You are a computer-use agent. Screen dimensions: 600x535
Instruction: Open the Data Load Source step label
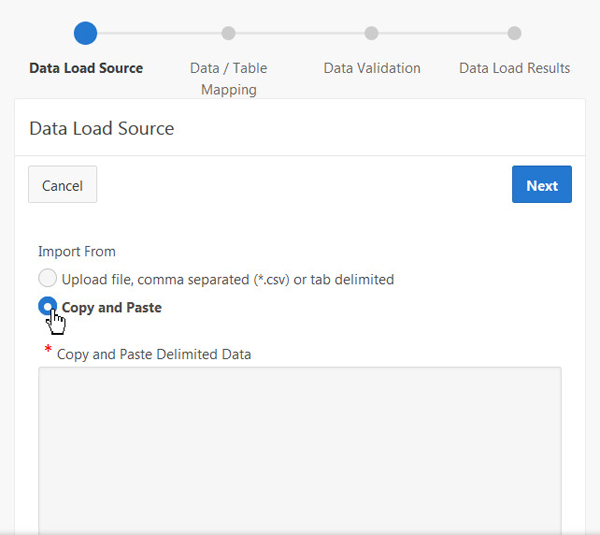pyautogui.click(x=86, y=68)
